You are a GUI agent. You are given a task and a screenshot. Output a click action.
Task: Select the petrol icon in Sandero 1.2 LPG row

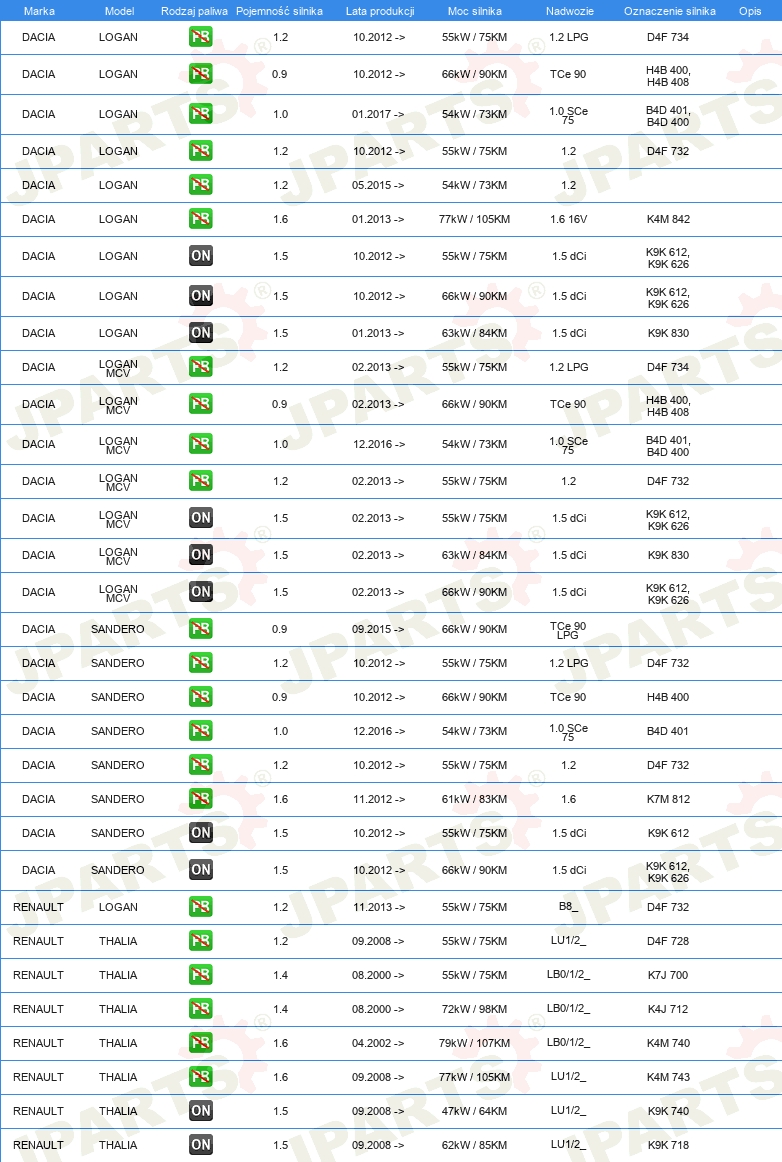click(x=200, y=664)
